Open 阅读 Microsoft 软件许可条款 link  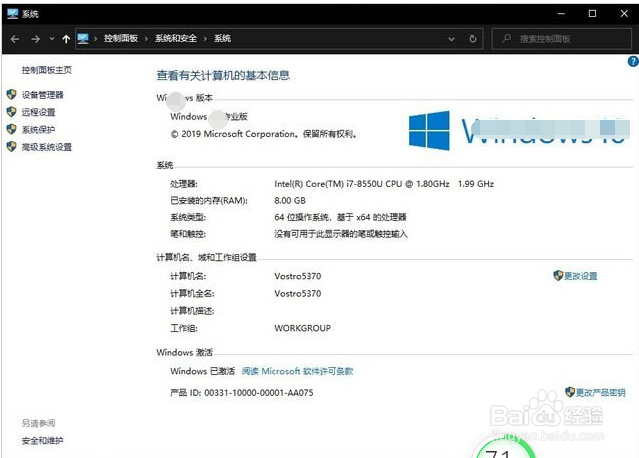(x=297, y=371)
